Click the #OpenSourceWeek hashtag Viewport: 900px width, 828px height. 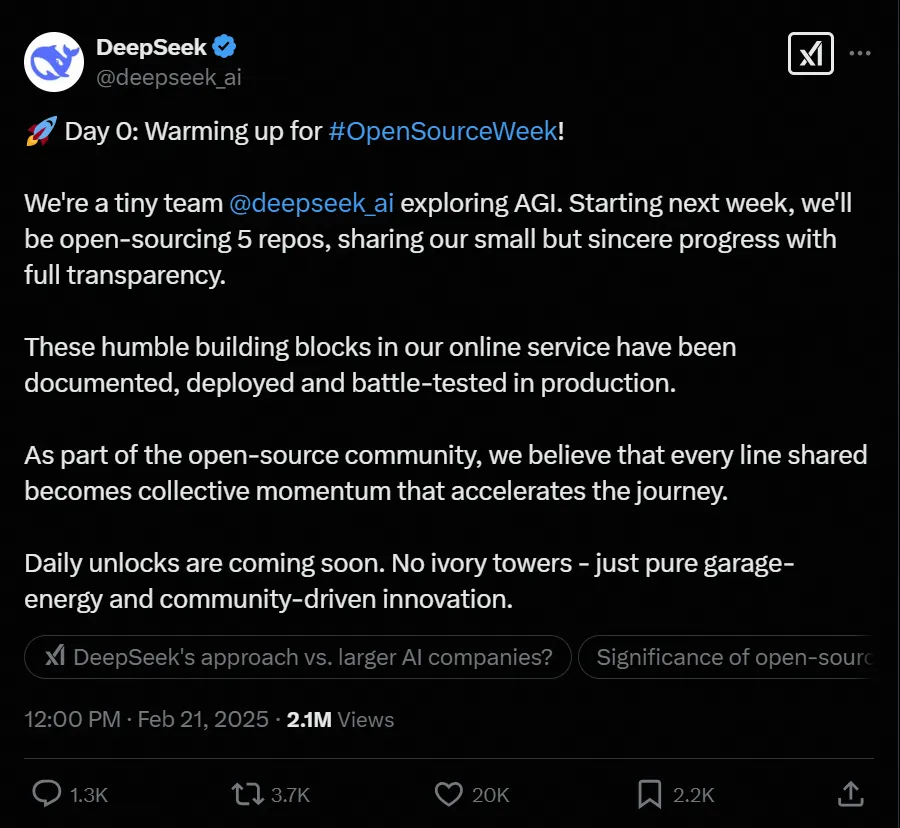(442, 131)
